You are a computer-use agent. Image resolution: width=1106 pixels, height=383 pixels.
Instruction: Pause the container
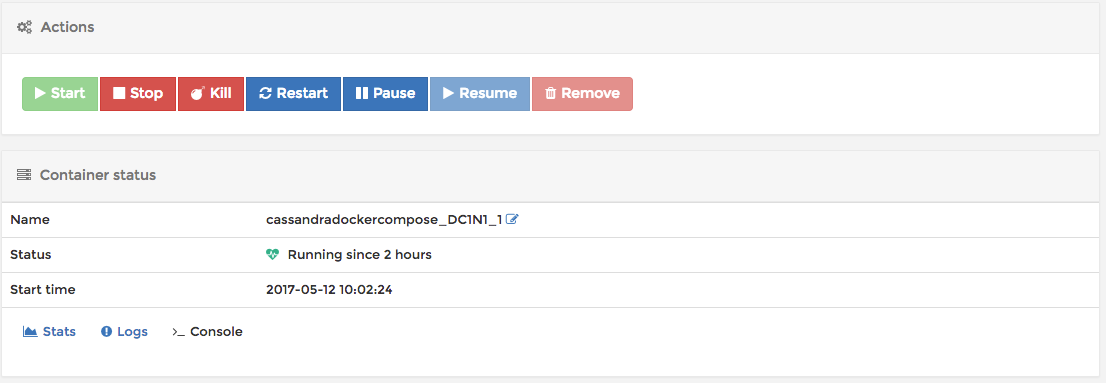click(385, 94)
